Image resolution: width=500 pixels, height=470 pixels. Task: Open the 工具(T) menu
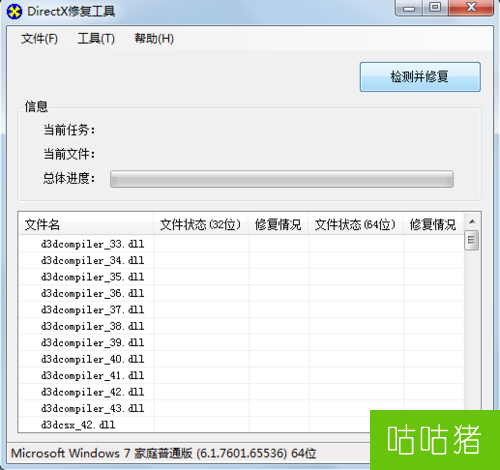96,39
